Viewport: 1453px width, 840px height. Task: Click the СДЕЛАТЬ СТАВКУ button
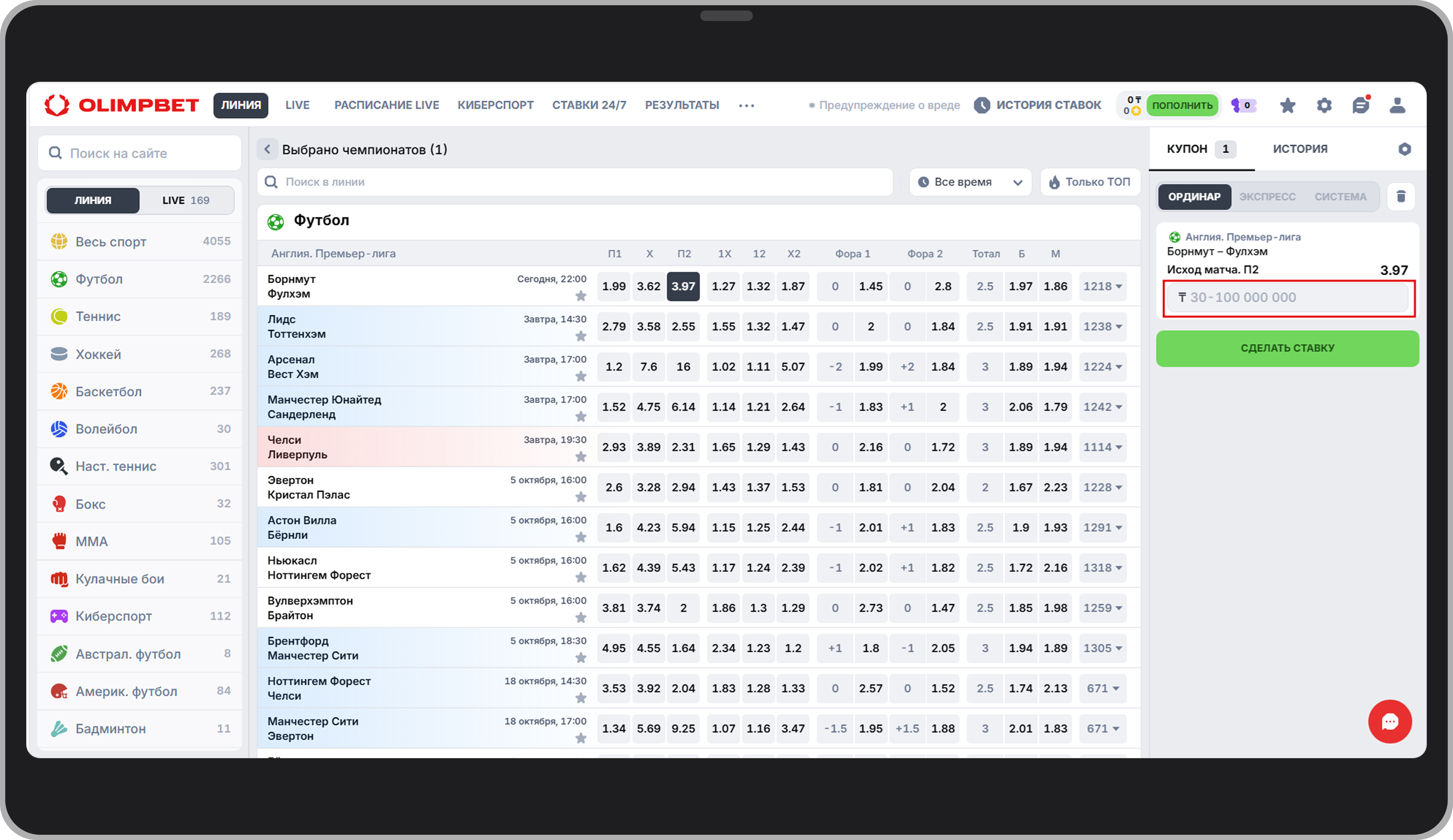[1287, 348]
